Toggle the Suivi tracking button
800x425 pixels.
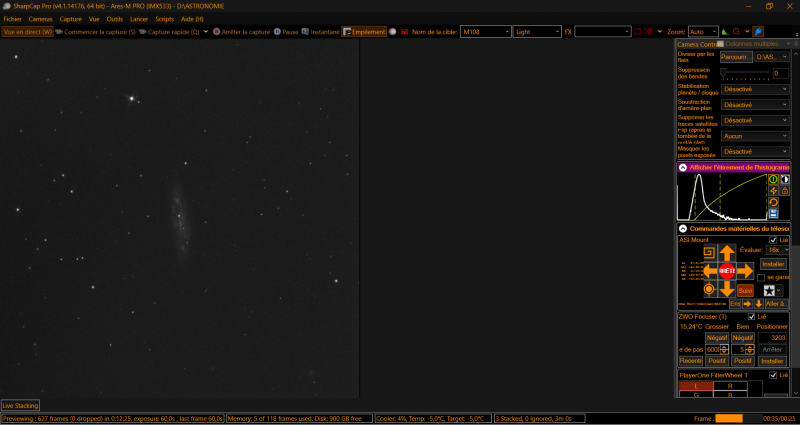pyautogui.click(x=745, y=290)
